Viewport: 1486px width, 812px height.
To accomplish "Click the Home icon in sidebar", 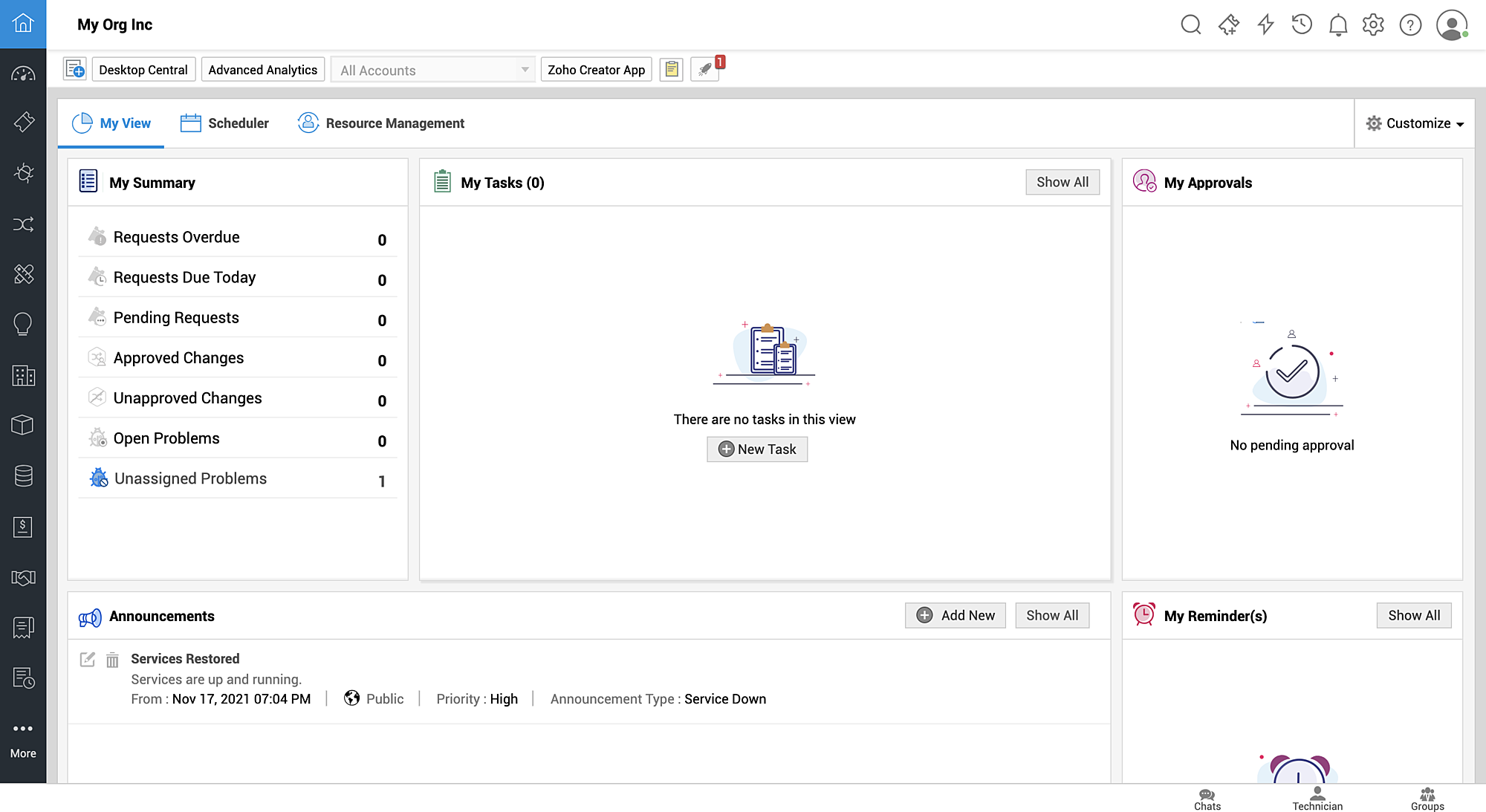I will [23, 24].
